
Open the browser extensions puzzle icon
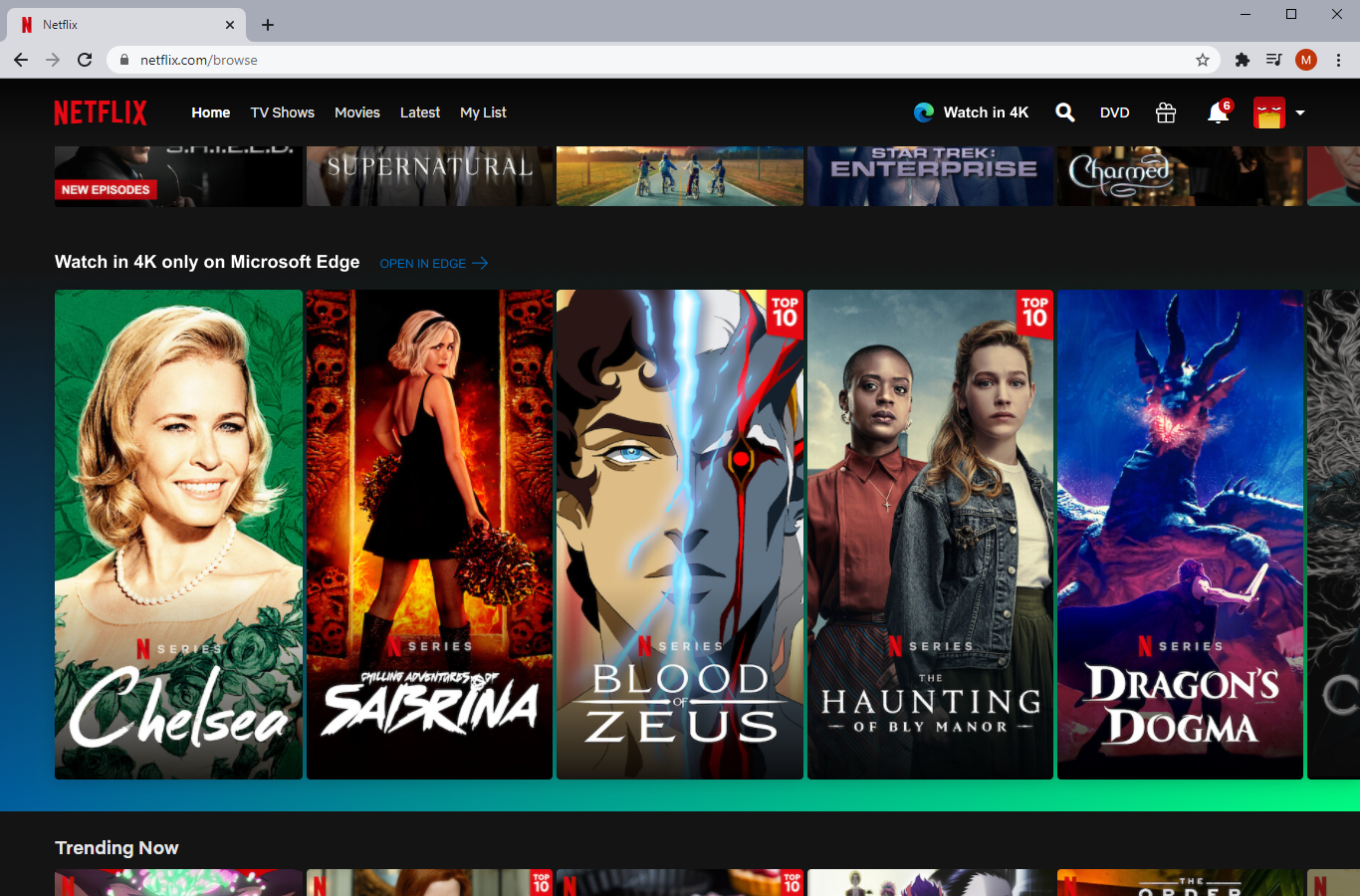coord(1242,60)
